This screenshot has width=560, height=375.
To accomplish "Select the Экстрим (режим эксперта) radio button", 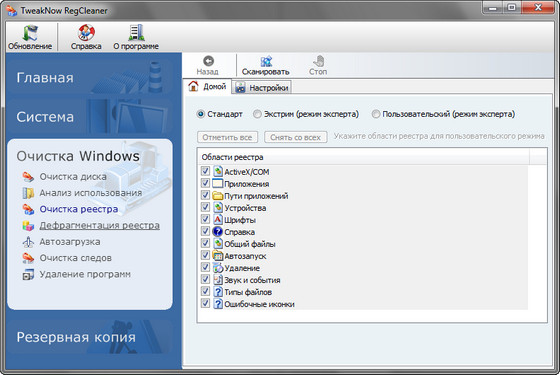I will (x=257, y=114).
